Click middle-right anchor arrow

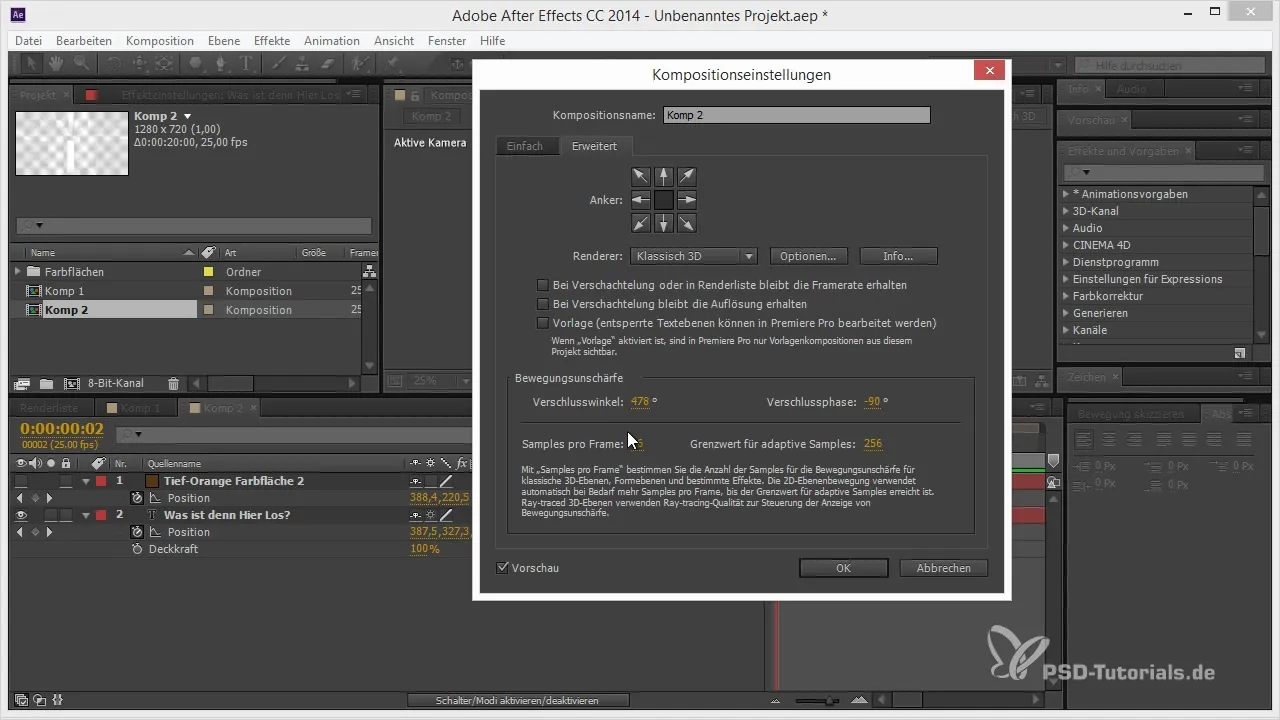[x=687, y=200]
